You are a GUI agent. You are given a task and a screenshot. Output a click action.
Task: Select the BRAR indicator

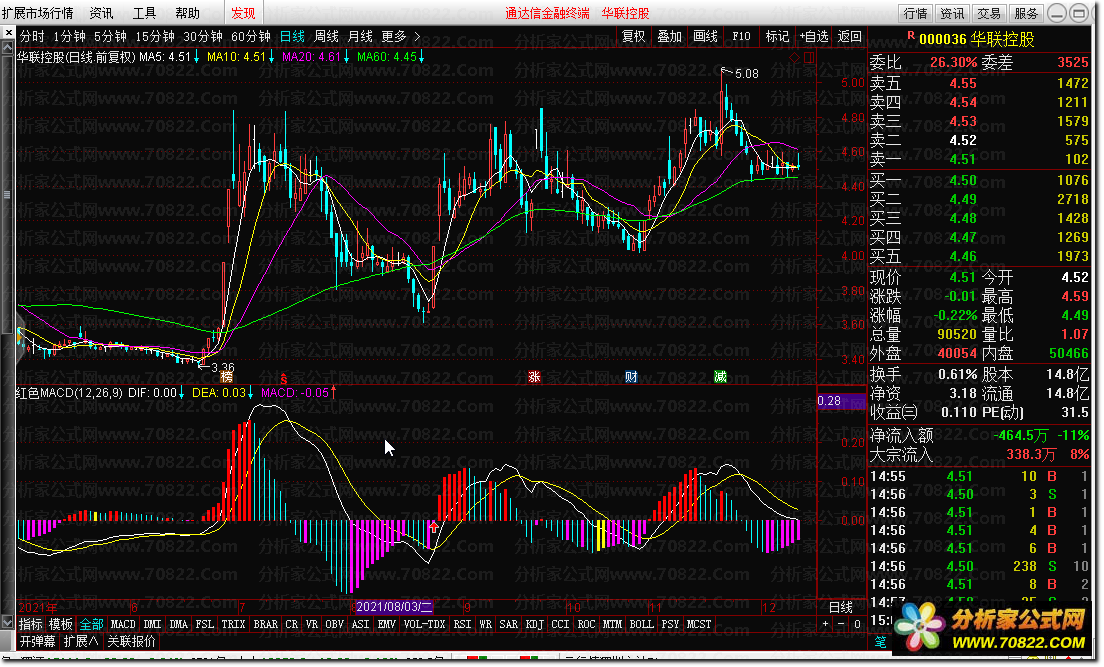265,624
